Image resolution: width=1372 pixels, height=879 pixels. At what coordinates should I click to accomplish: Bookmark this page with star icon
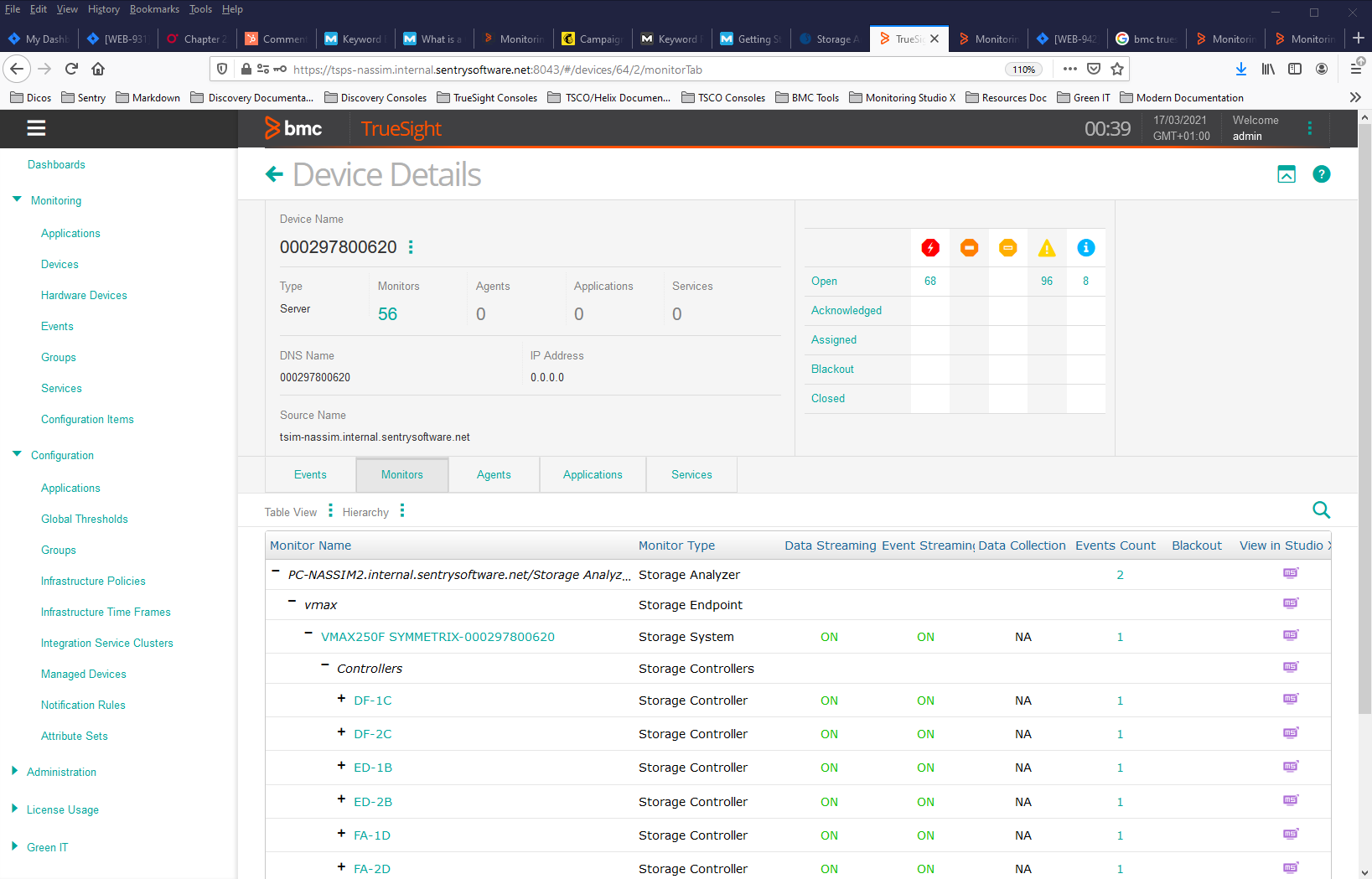click(x=1117, y=69)
